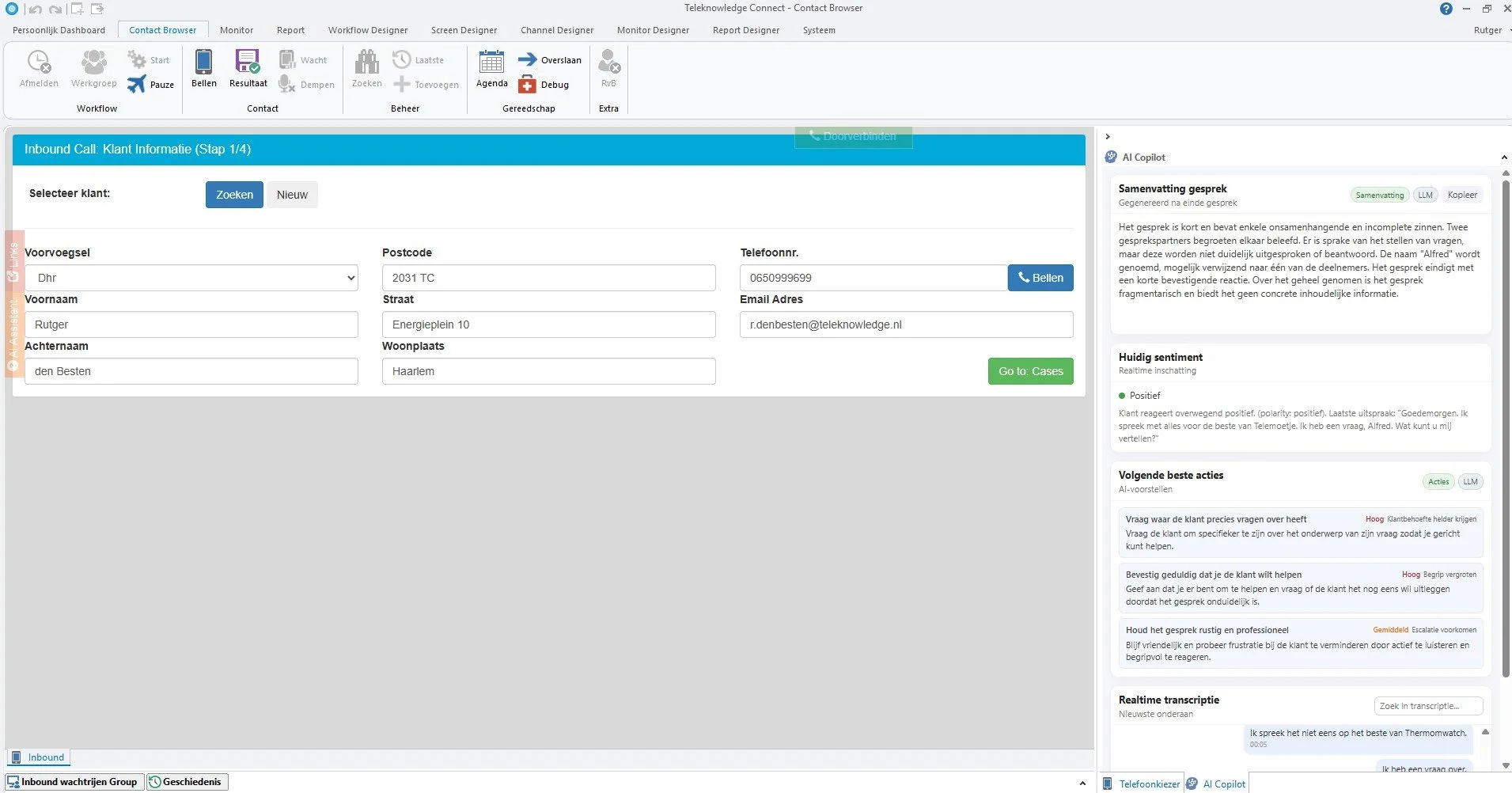Switch to the Workflow Designer tab

click(x=368, y=30)
